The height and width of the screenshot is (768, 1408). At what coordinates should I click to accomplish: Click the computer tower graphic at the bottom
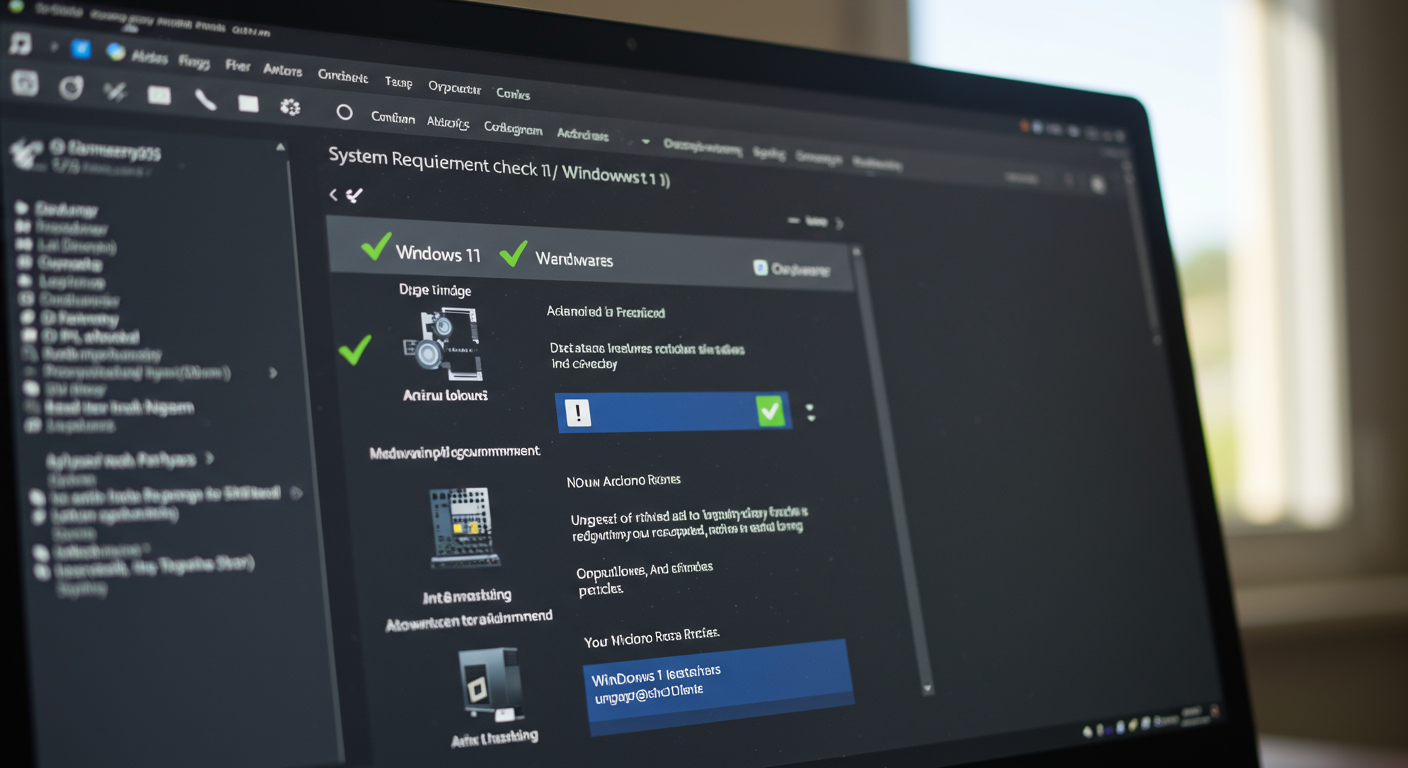point(490,685)
